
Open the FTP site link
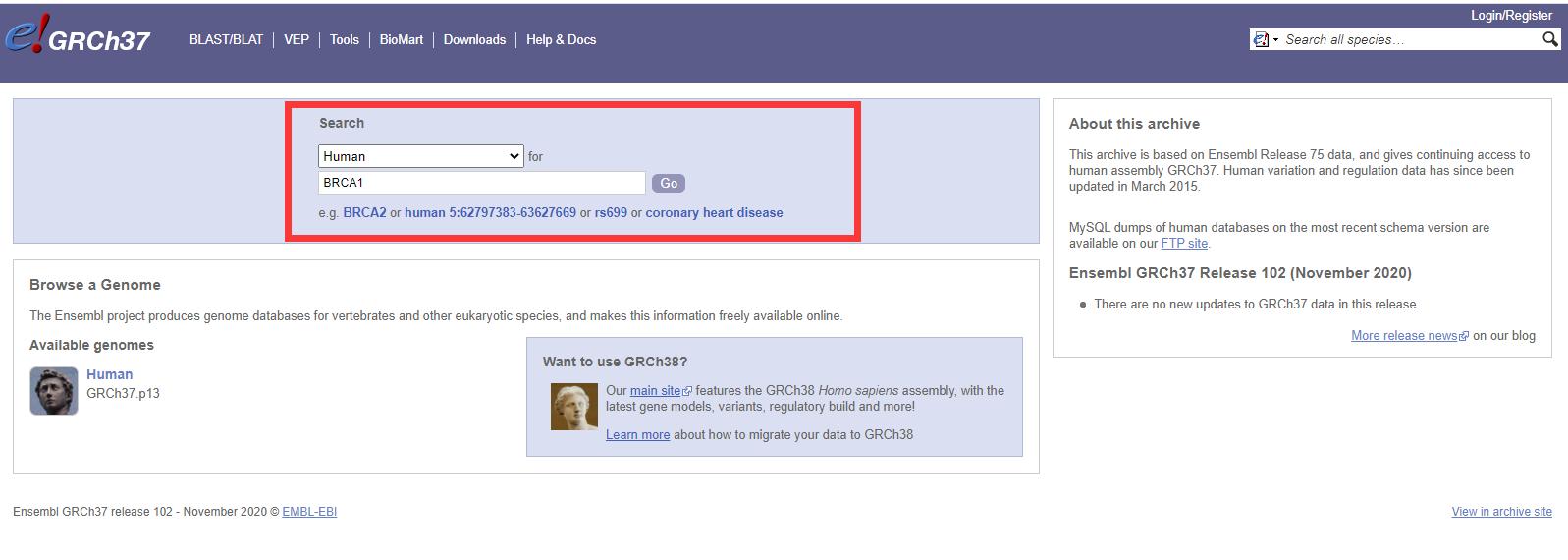click(1184, 243)
